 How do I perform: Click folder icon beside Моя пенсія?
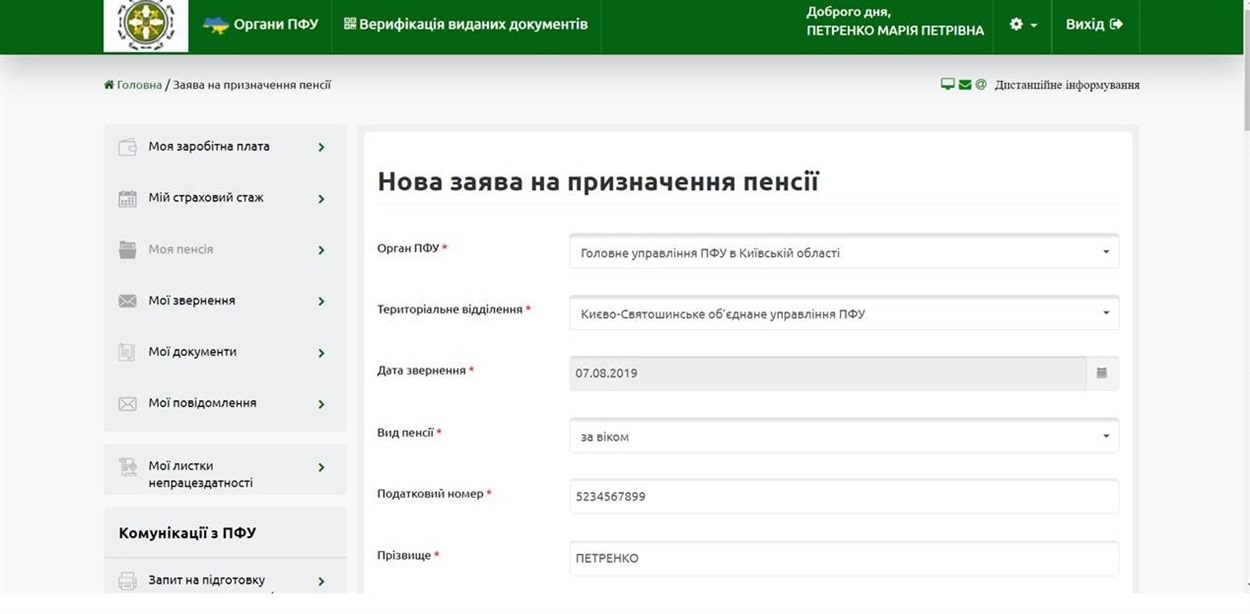127,250
